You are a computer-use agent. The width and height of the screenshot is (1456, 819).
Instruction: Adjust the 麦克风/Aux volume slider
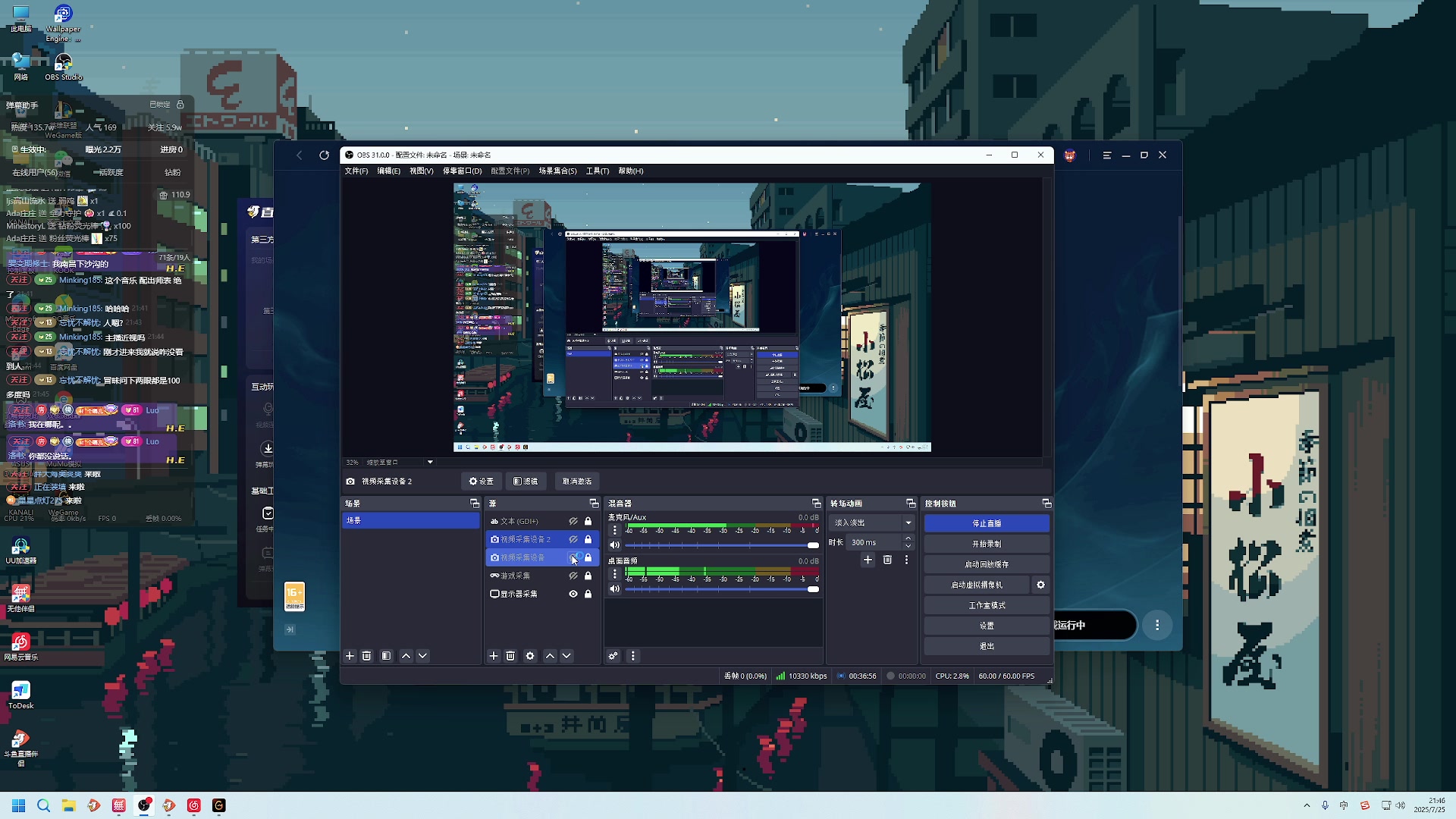tap(721, 545)
